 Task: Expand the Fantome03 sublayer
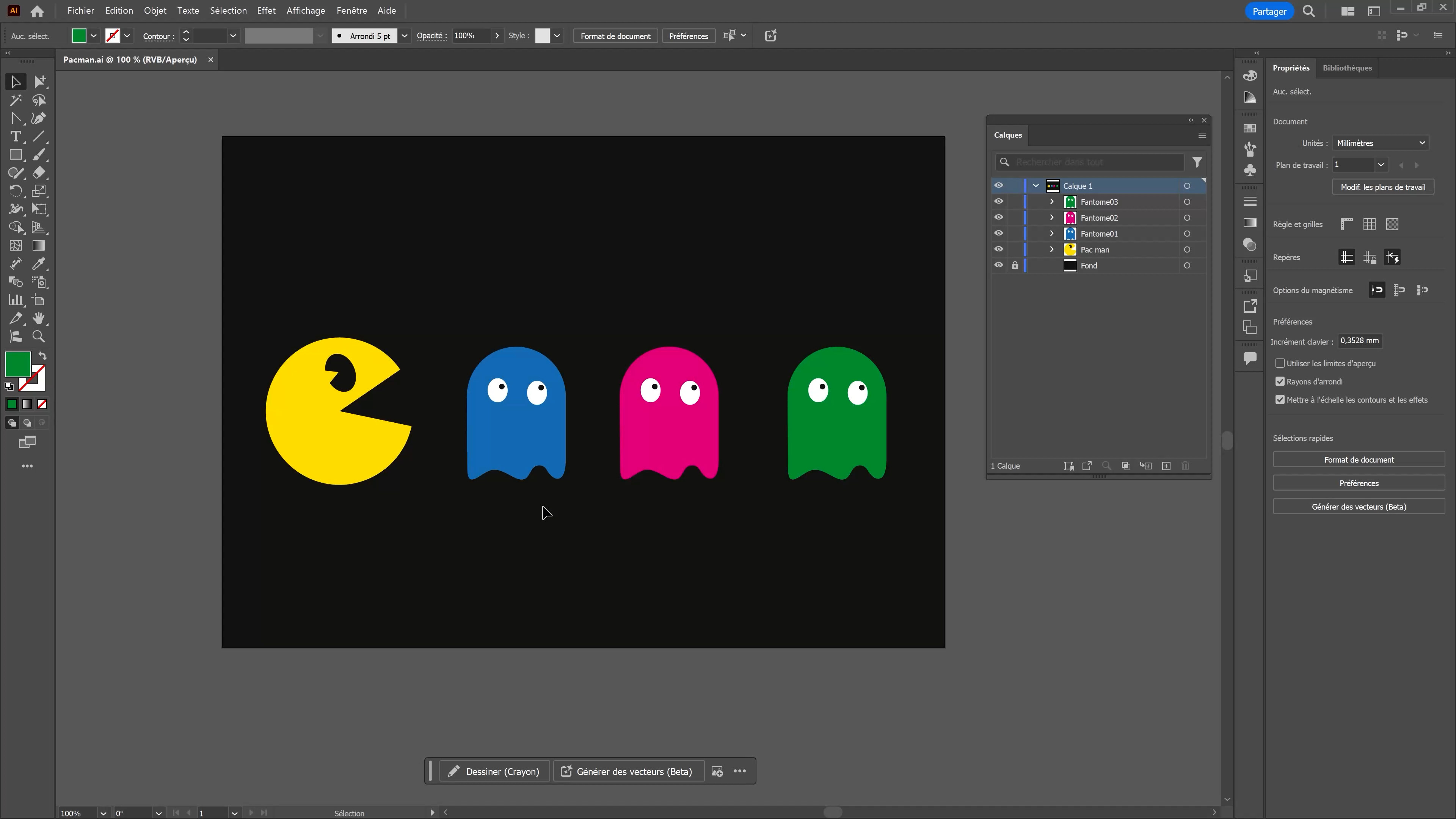click(x=1051, y=201)
